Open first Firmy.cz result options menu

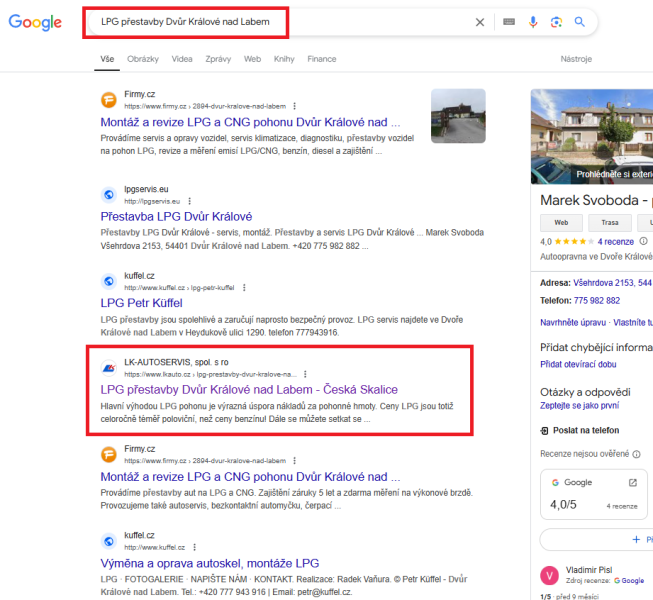tap(294, 106)
